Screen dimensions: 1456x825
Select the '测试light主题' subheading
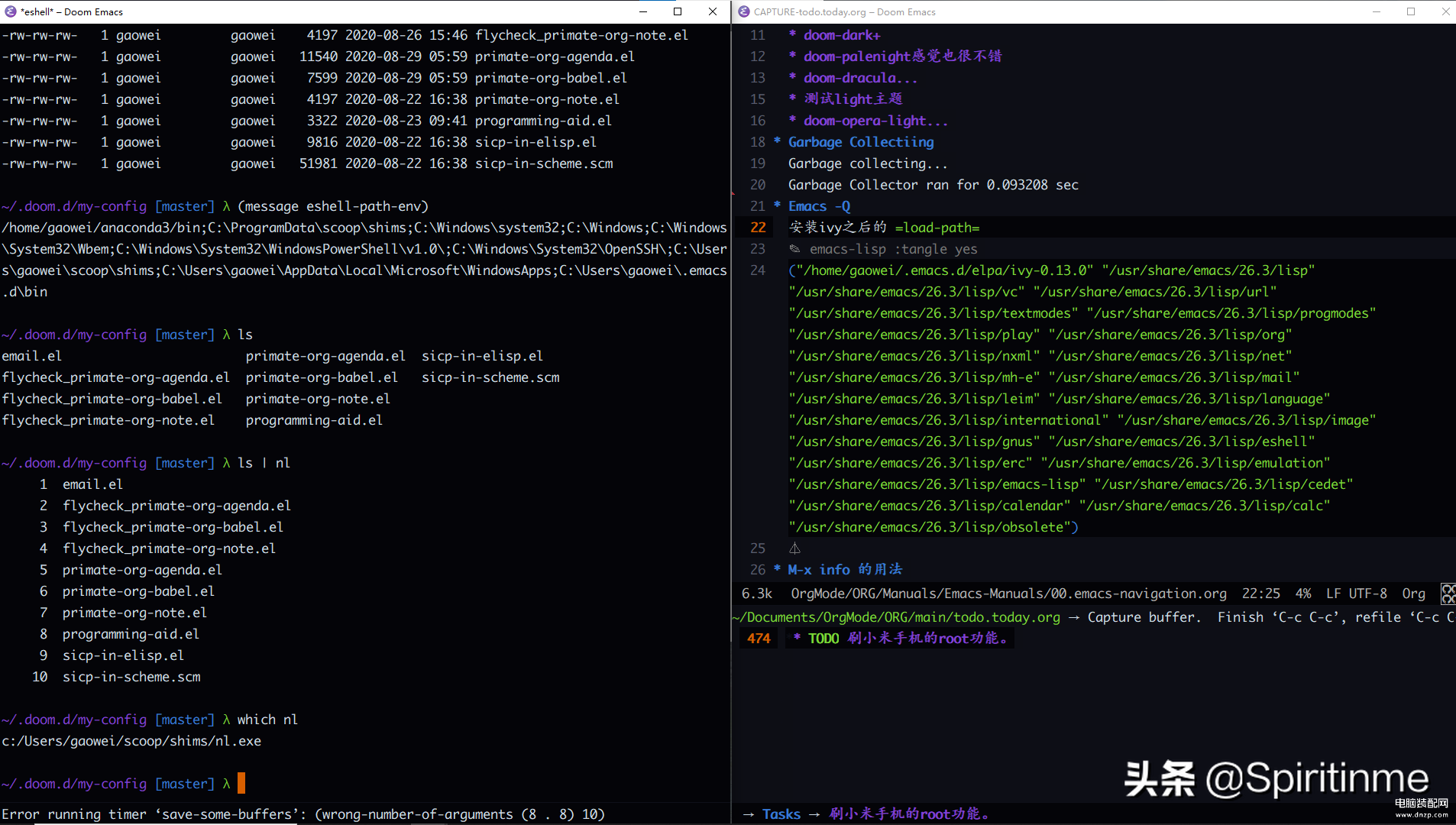click(853, 99)
